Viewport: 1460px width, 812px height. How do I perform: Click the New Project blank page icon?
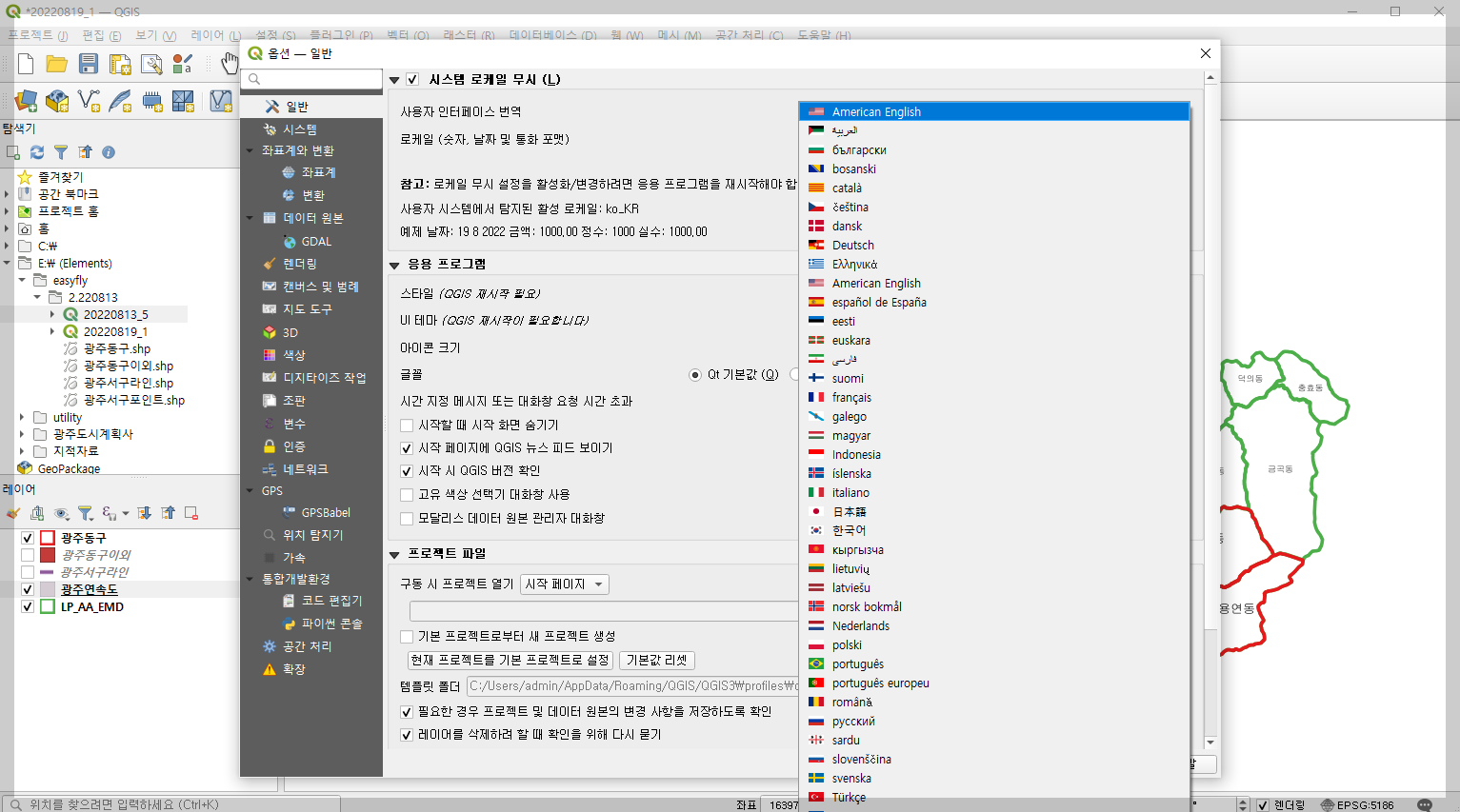26,64
